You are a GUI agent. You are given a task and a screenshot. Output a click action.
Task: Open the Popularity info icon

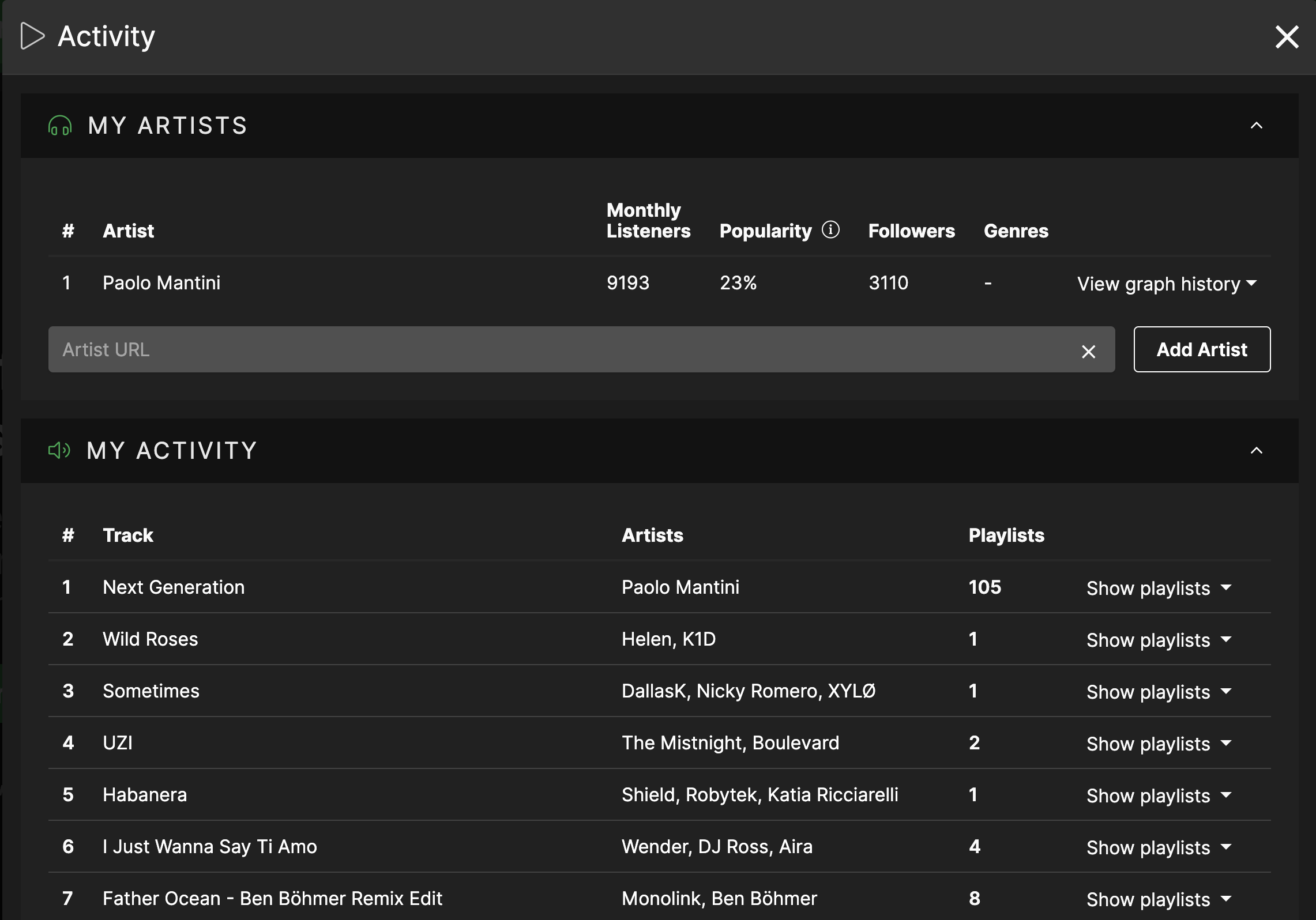[x=830, y=229]
